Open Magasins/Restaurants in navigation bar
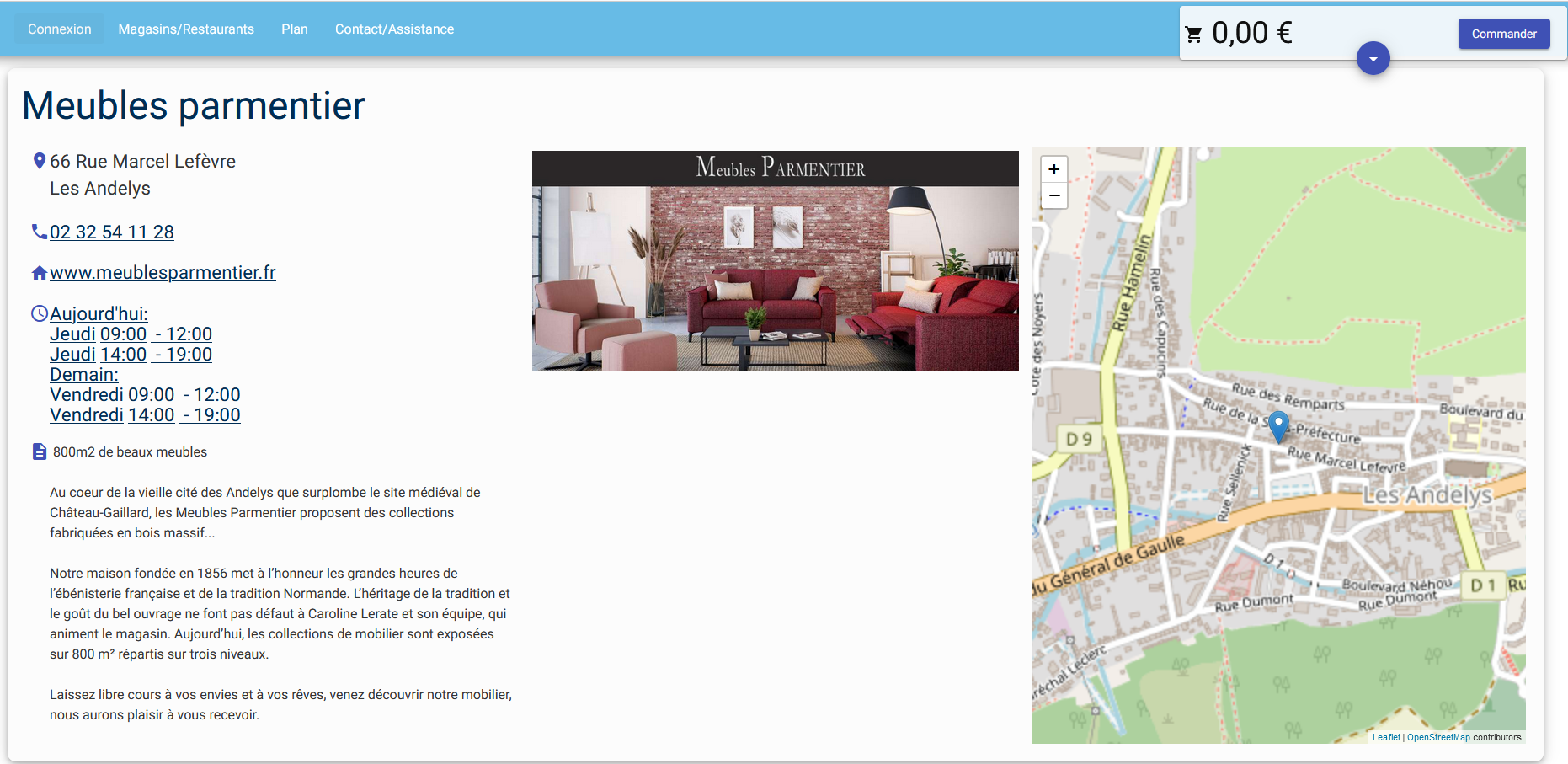 pyautogui.click(x=186, y=29)
